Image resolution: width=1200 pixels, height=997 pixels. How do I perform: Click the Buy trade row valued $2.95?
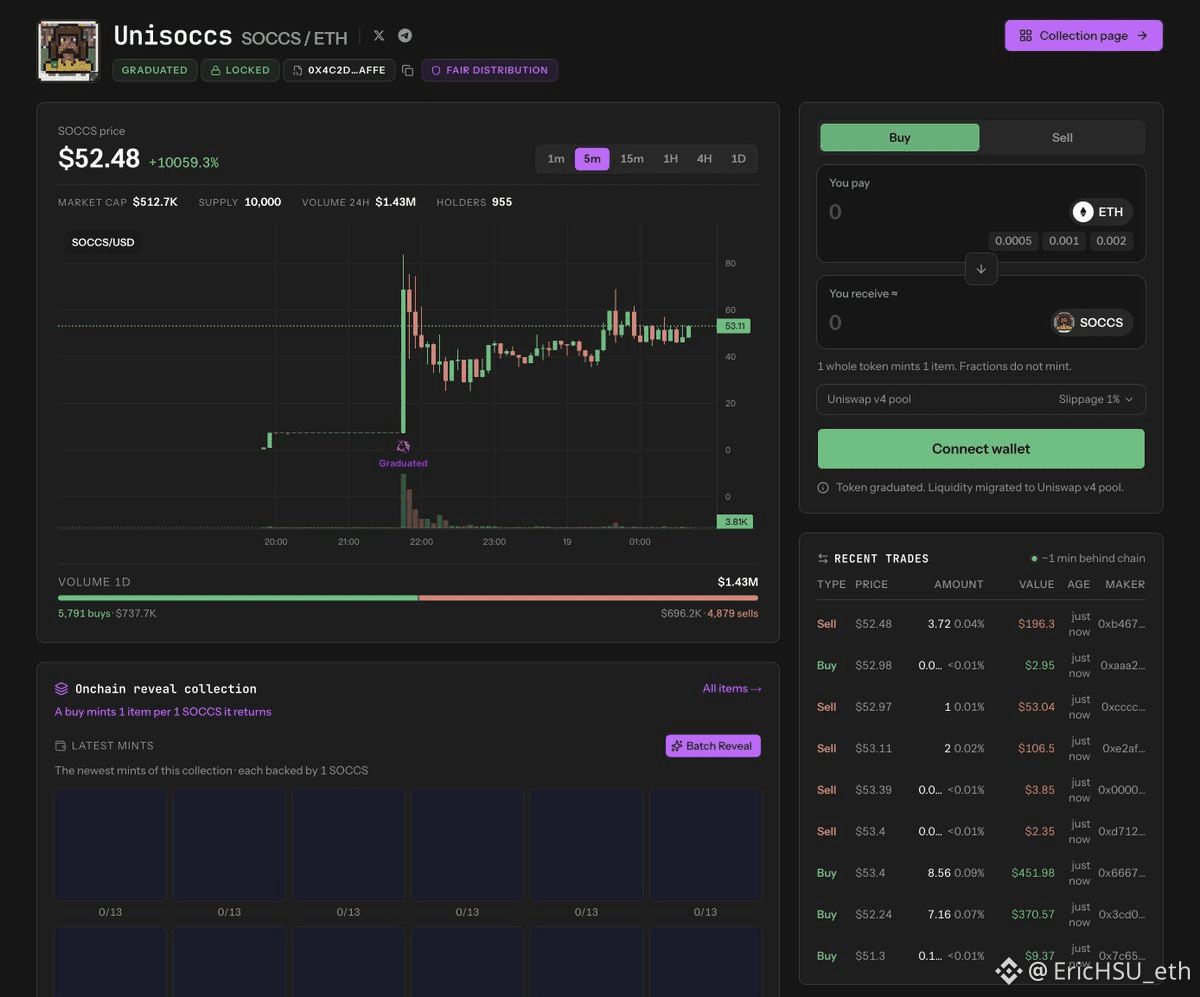981,665
